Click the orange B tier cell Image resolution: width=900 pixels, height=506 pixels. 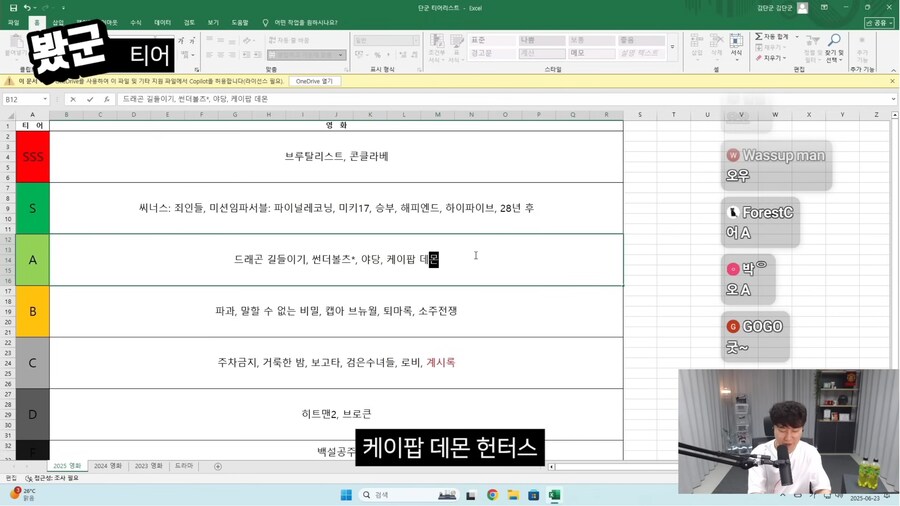pyautogui.click(x=33, y=312)
